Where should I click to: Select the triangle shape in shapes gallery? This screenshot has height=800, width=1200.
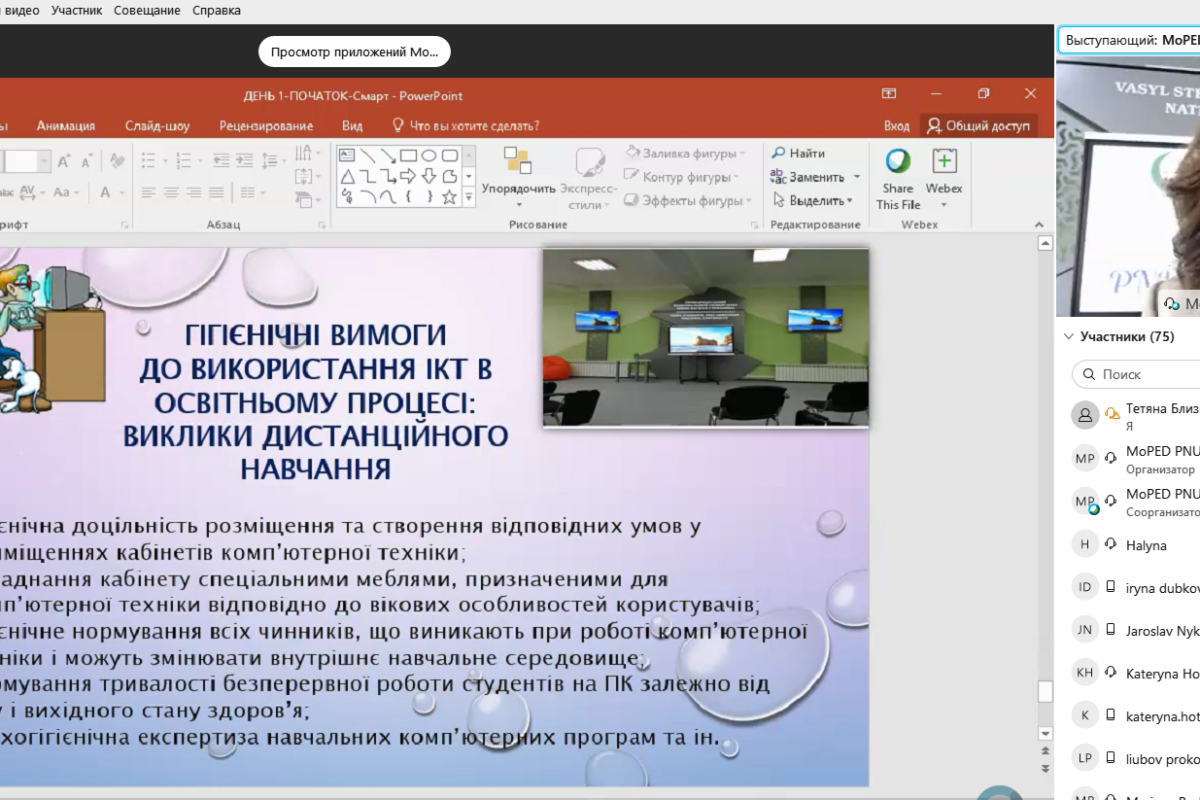point(347,176)
